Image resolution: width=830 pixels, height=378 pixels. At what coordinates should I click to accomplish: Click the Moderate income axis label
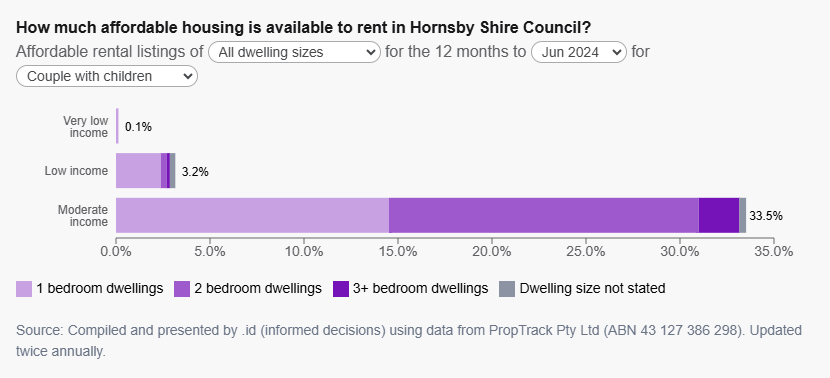pyautogui.click(x=83, y=216)
